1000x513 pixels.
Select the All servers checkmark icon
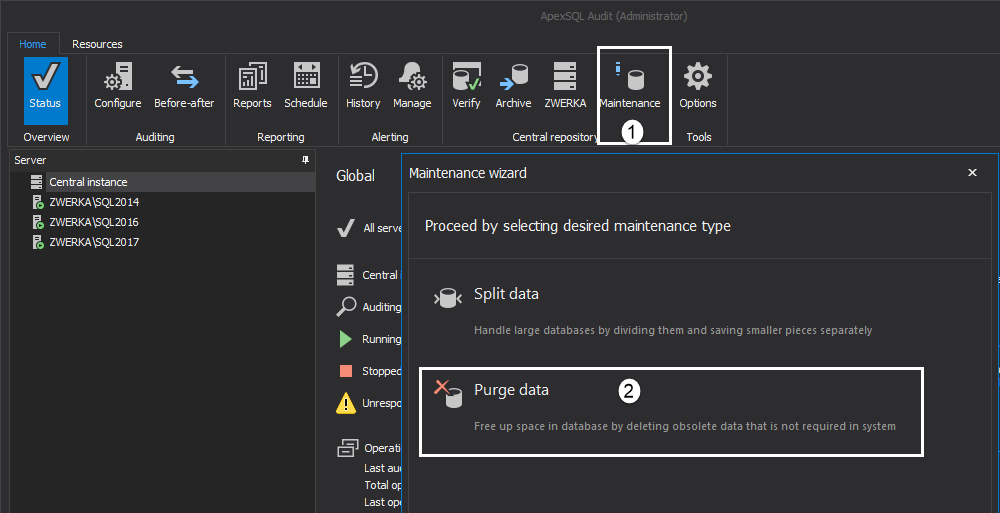(x=346, y=227)
